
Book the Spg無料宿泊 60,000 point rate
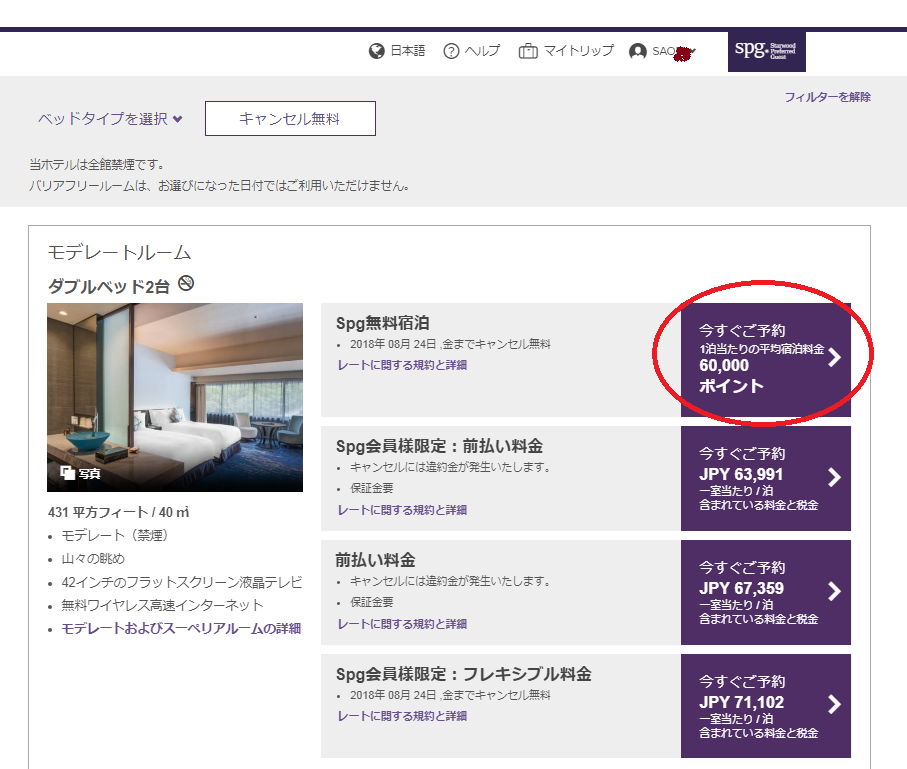click(766, 360)
